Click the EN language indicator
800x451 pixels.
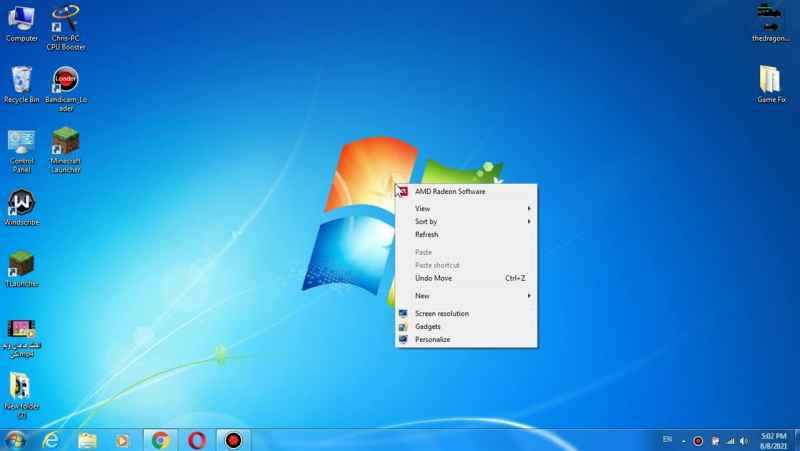pos(667,439)
